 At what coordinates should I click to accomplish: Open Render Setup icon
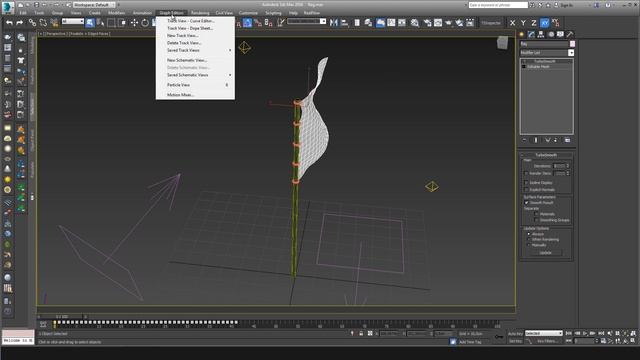pyautogui.click(x=427, y=23)
